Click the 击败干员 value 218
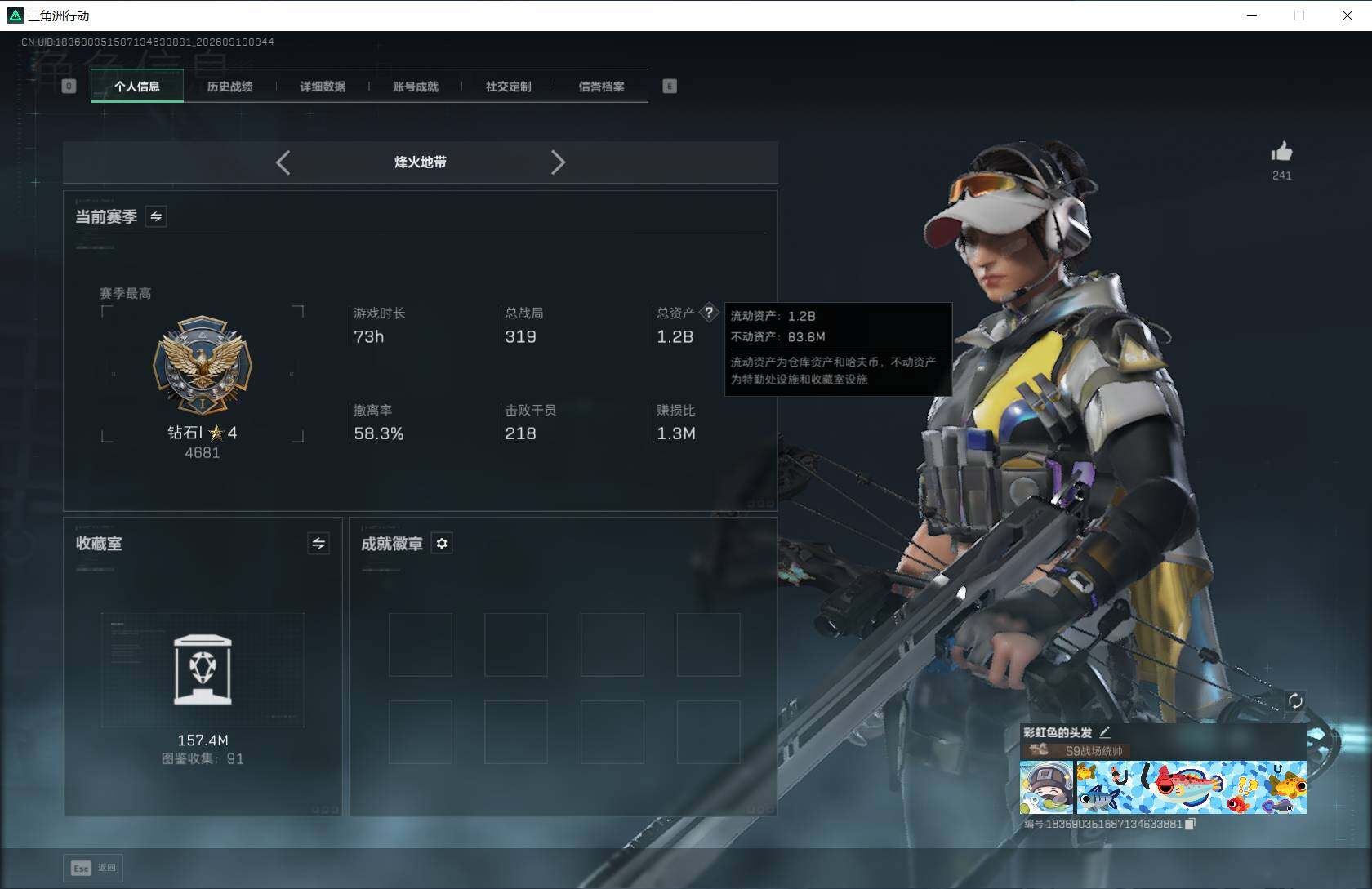Image resolution: width=1372 pixels, height=889 pixels. [x=520, y=433]
